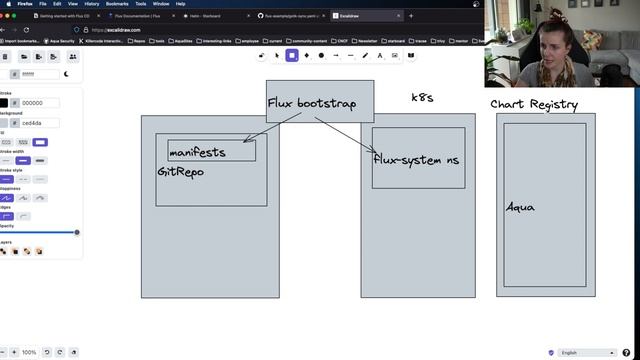Click the black stroke color swatch
The height and width of the screenshot is (360, 640).
tap(4, 103)
